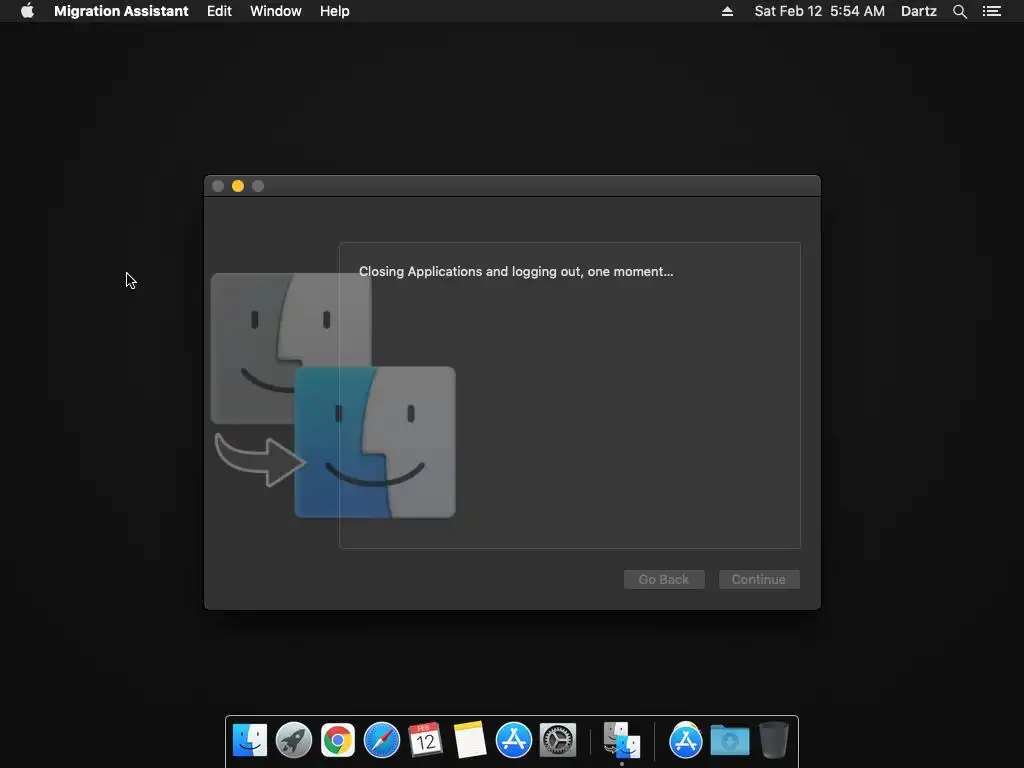1024x768 pixels.
Task: Open Spotlight search magnifier icon
Action: (959, 11)
